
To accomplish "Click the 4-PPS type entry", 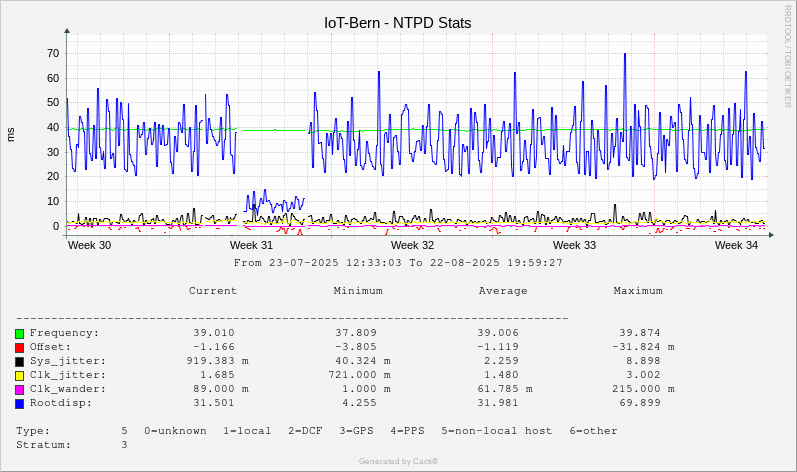I will click(x=408, y=431).
